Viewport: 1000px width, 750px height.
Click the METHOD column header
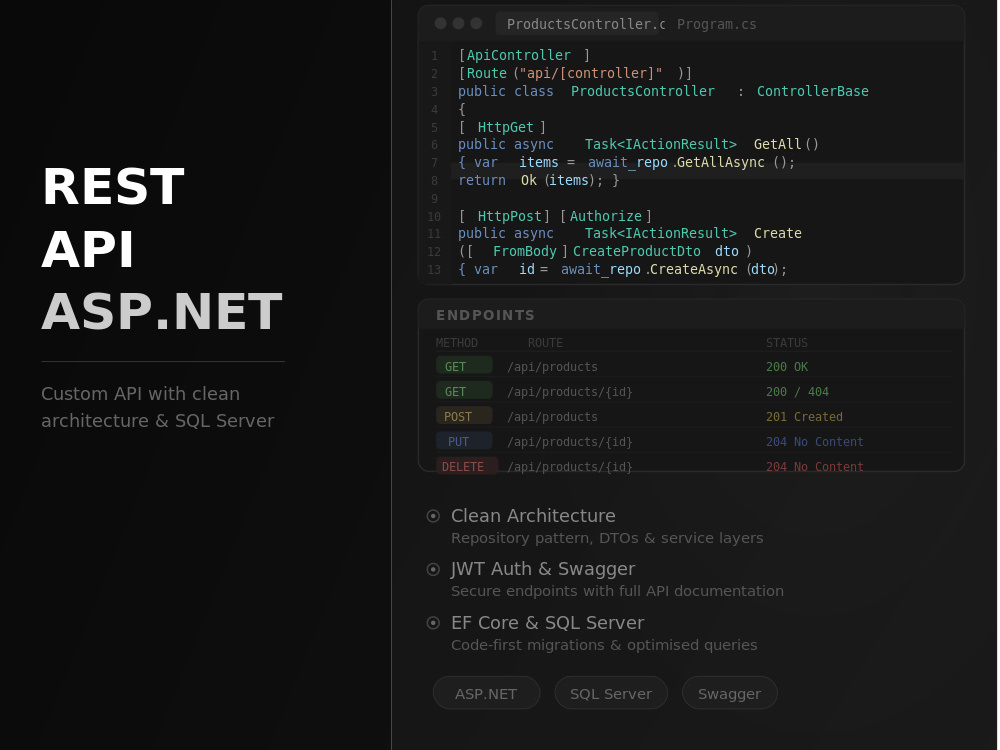457,342
